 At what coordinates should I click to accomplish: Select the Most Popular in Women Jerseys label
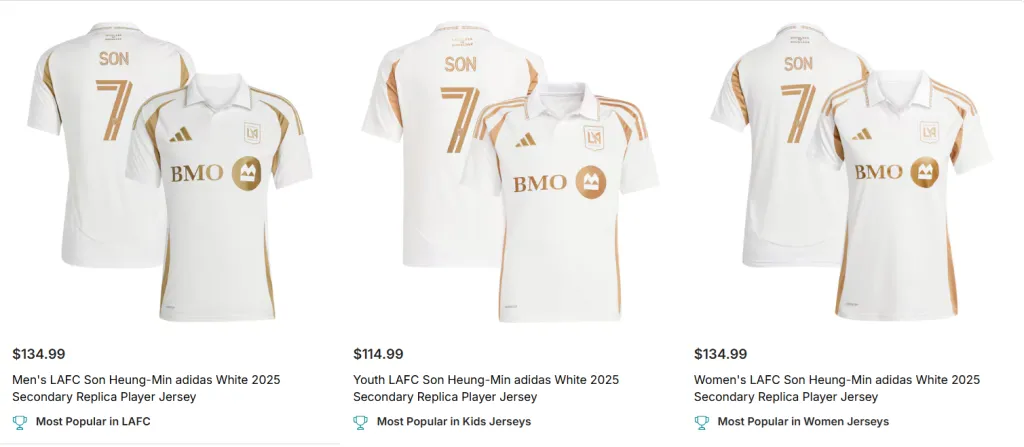tap(803, 422)
